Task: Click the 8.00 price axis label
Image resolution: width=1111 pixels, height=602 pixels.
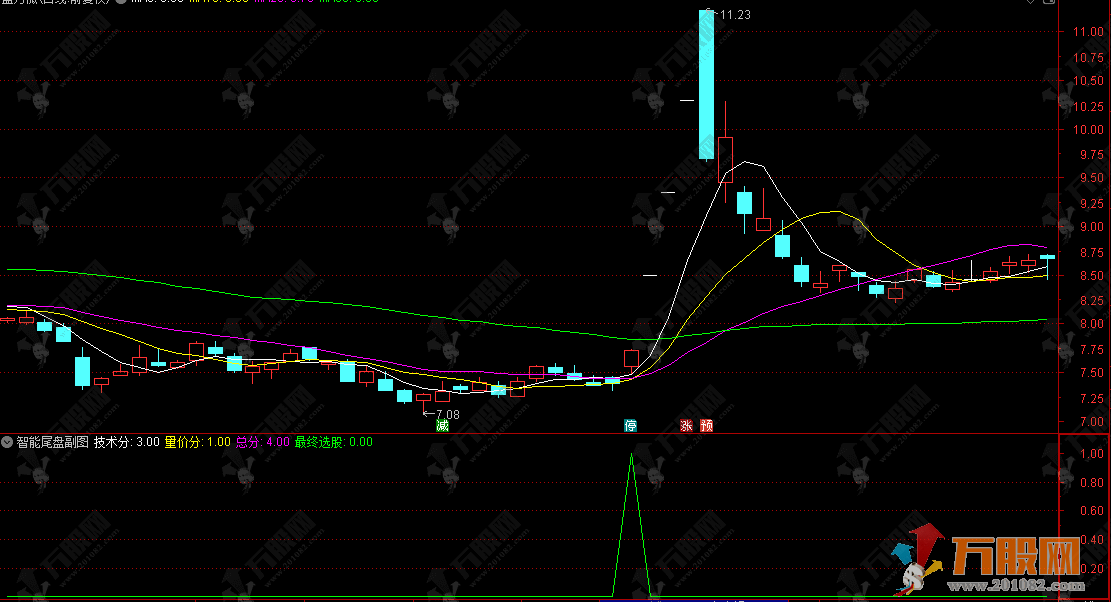Action: 1088,324
